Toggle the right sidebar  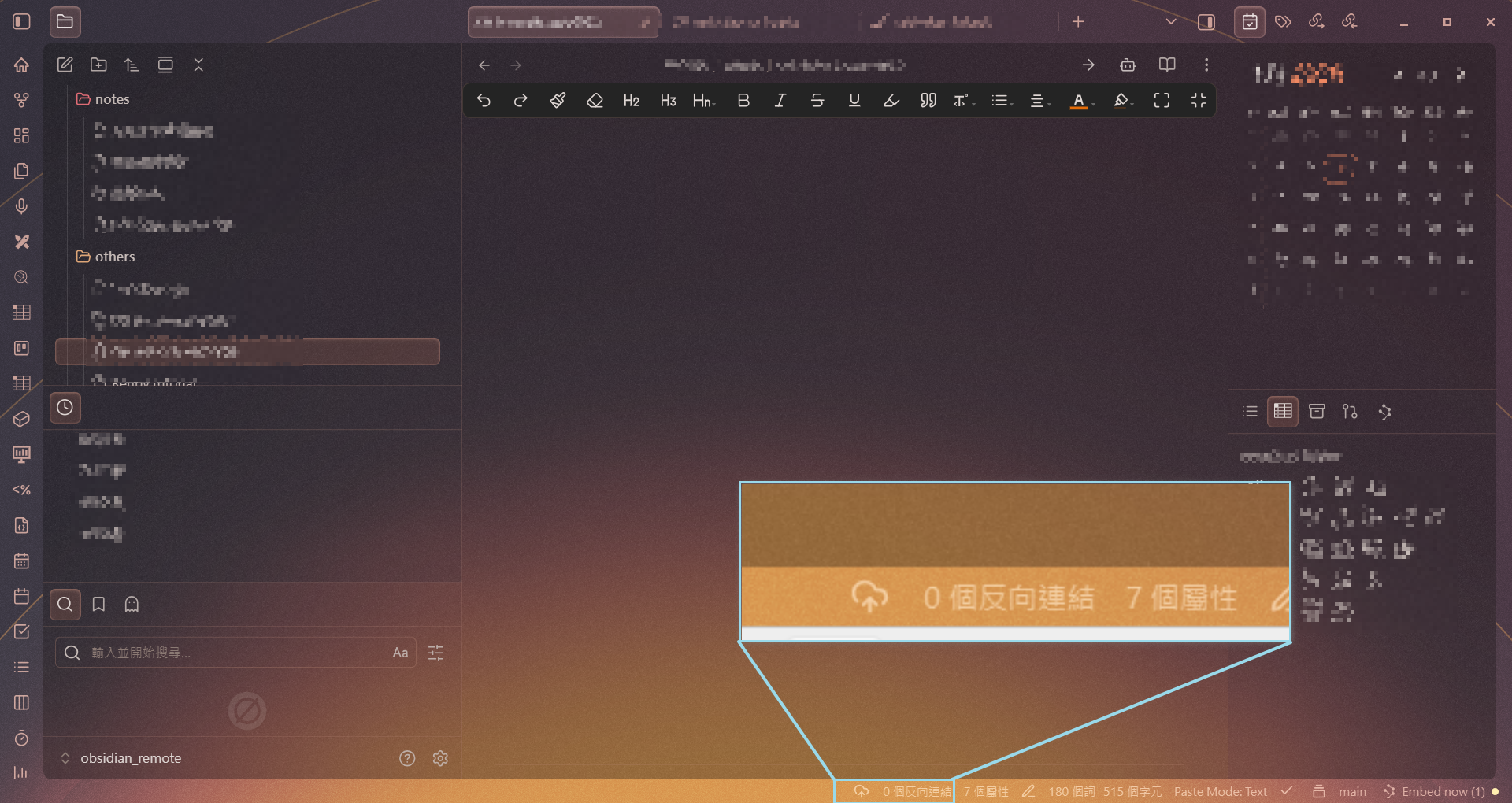click(x=1206, y=21)
